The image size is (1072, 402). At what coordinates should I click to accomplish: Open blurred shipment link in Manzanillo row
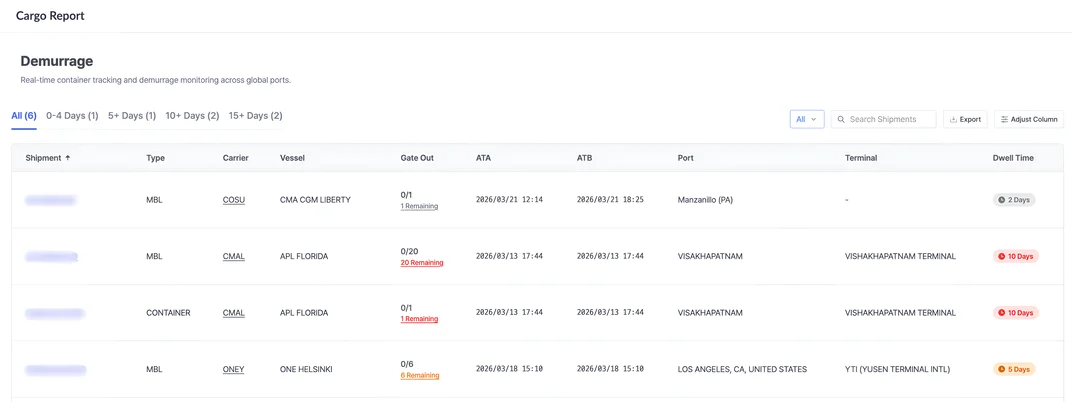coord(51,200)
